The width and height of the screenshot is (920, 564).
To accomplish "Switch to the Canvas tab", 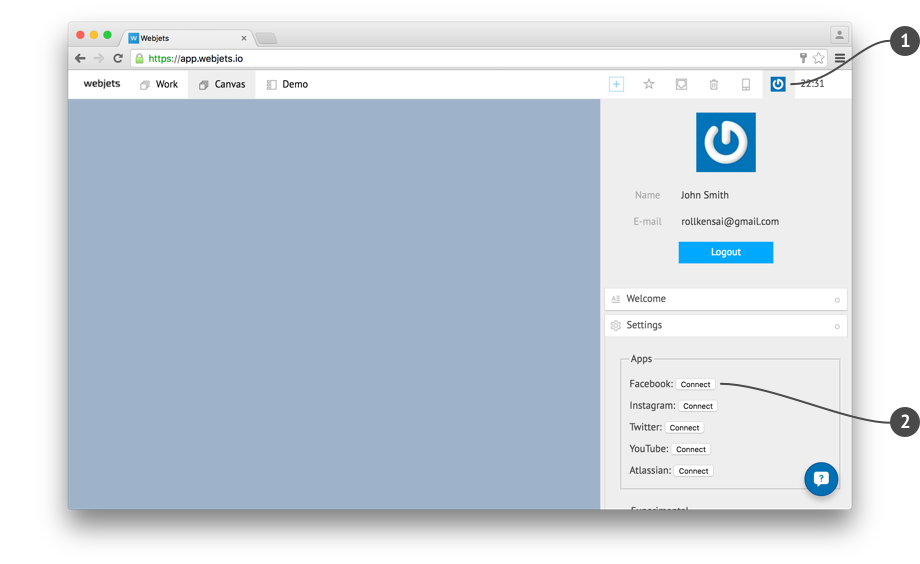I will [x=222, y=85].
